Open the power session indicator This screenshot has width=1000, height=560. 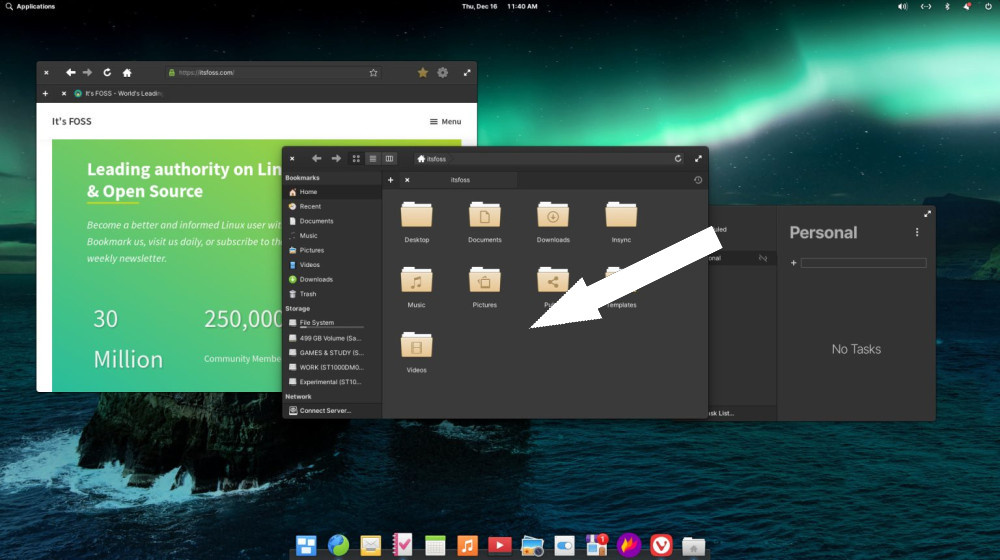tap(988, 6)
